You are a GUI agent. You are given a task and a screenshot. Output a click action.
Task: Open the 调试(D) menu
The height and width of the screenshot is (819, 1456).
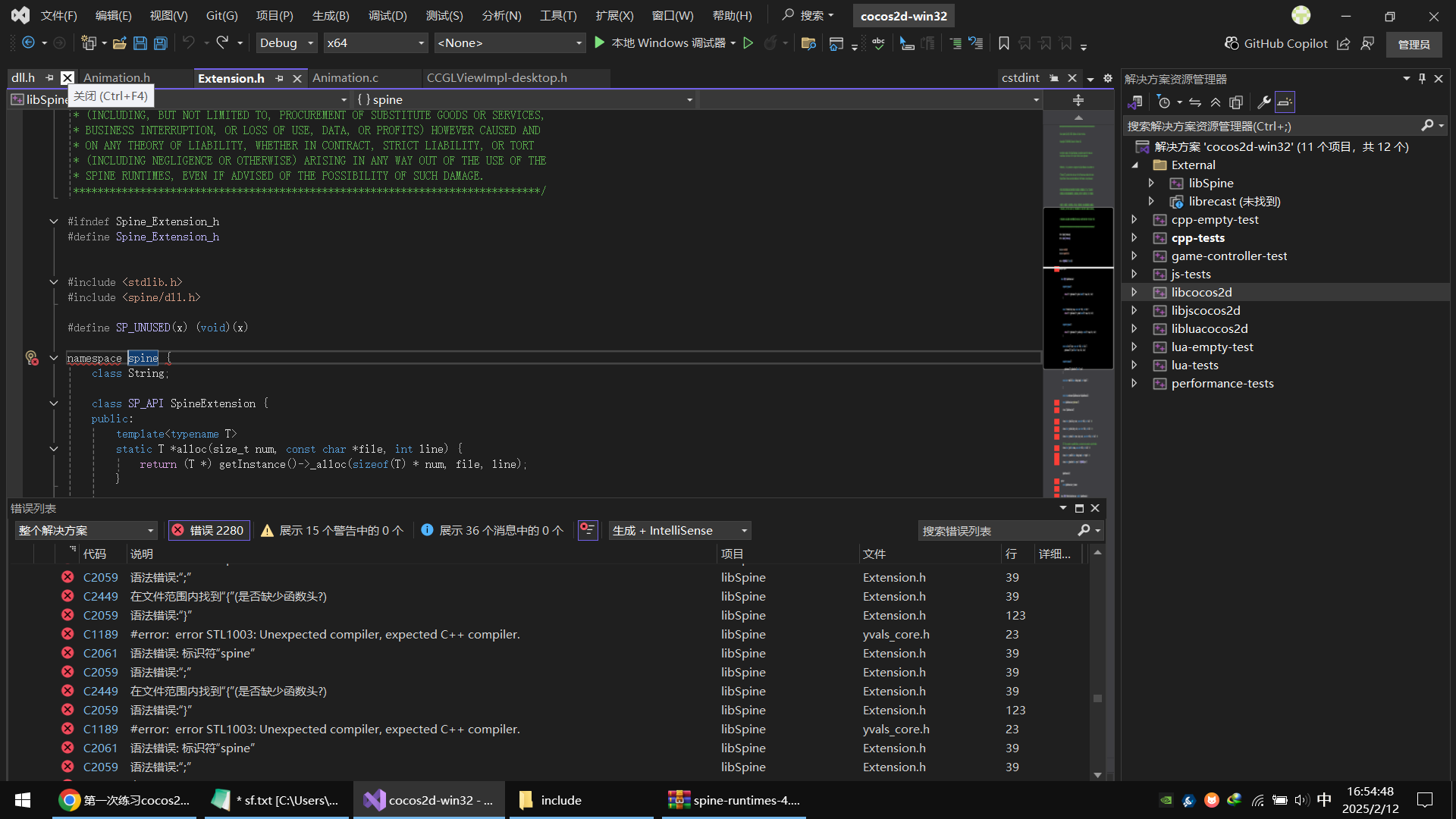point(387,15)
